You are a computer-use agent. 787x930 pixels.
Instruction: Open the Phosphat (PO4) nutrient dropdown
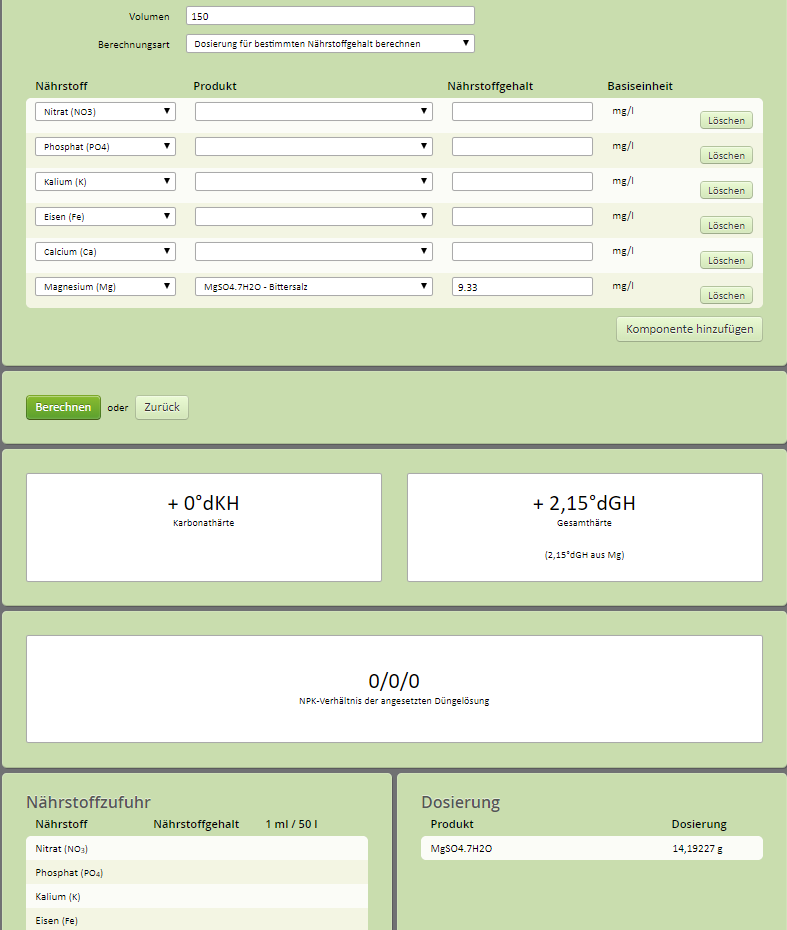point(105,147)
